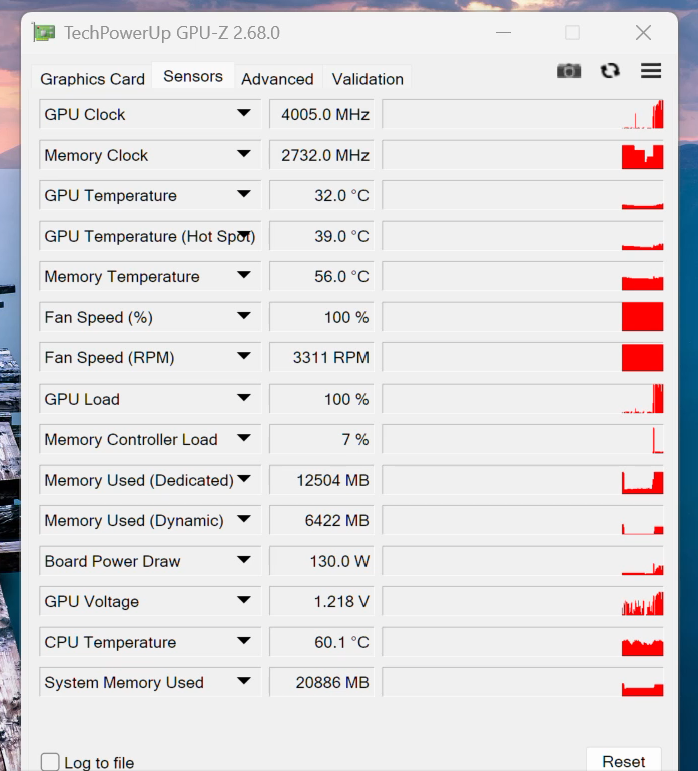
Task: Click the 39.0 °C hot spot value
Action: tap(322, 236)
